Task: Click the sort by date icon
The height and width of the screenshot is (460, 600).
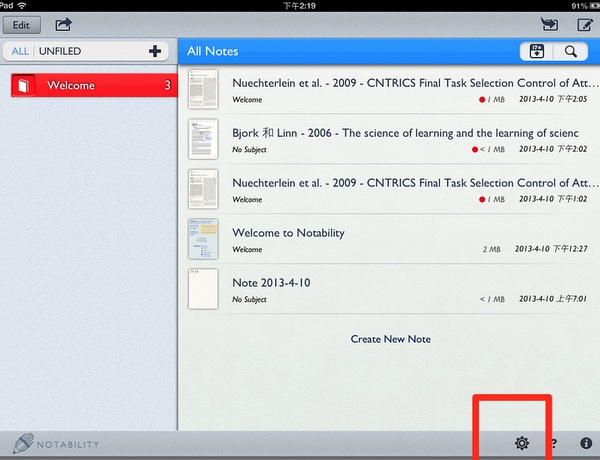Action: tap(536, 51)
